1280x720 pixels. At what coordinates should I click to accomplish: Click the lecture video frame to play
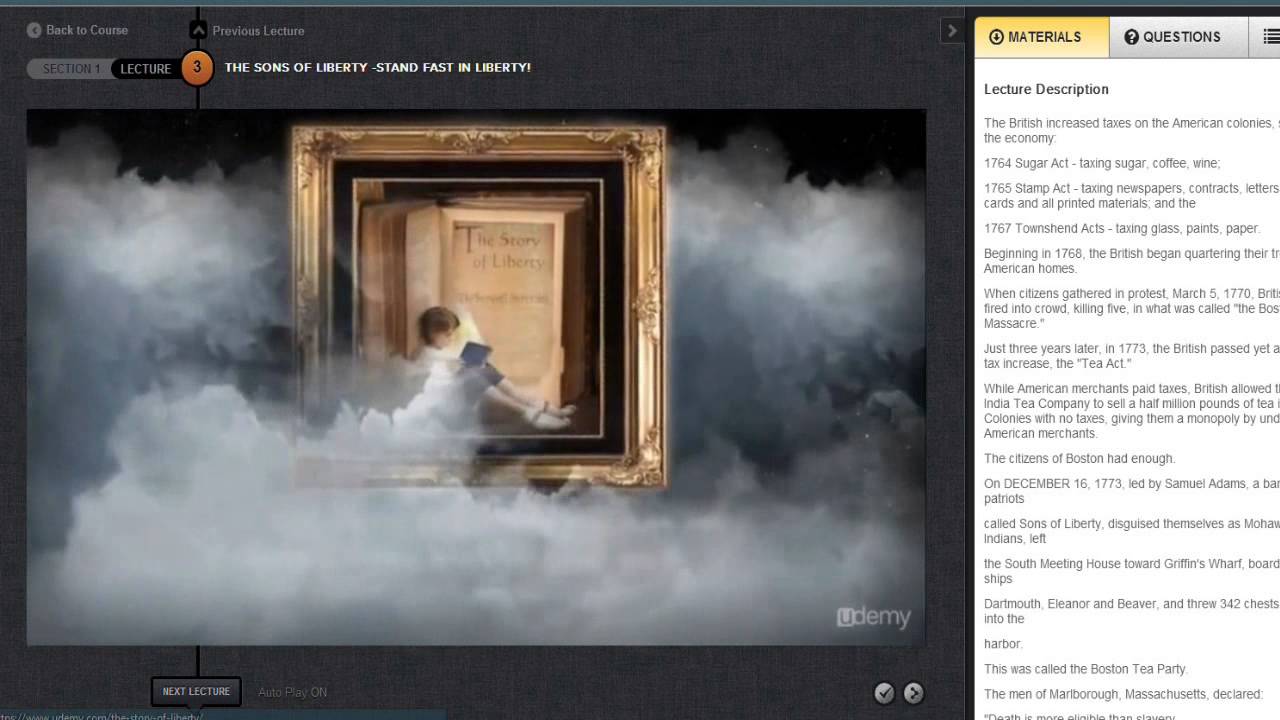click(x=476, y=377)
